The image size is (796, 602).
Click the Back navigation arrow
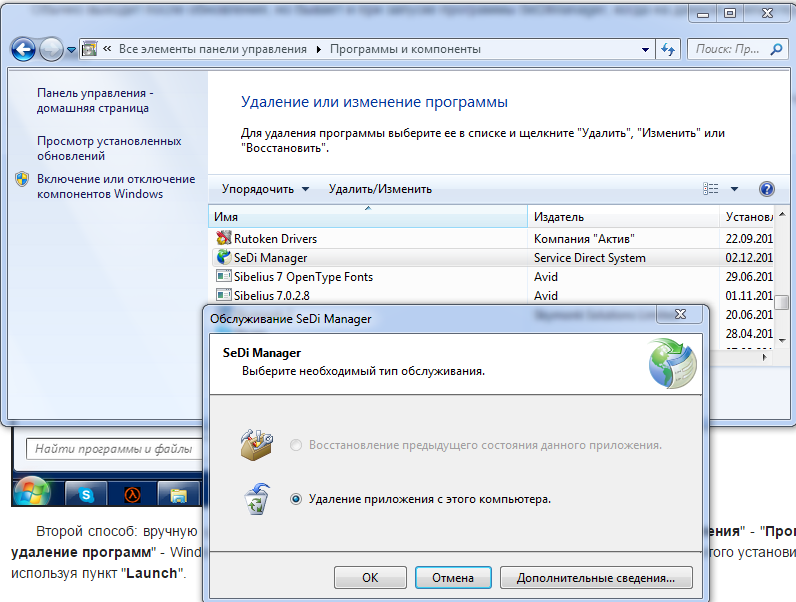click(23, 49)
